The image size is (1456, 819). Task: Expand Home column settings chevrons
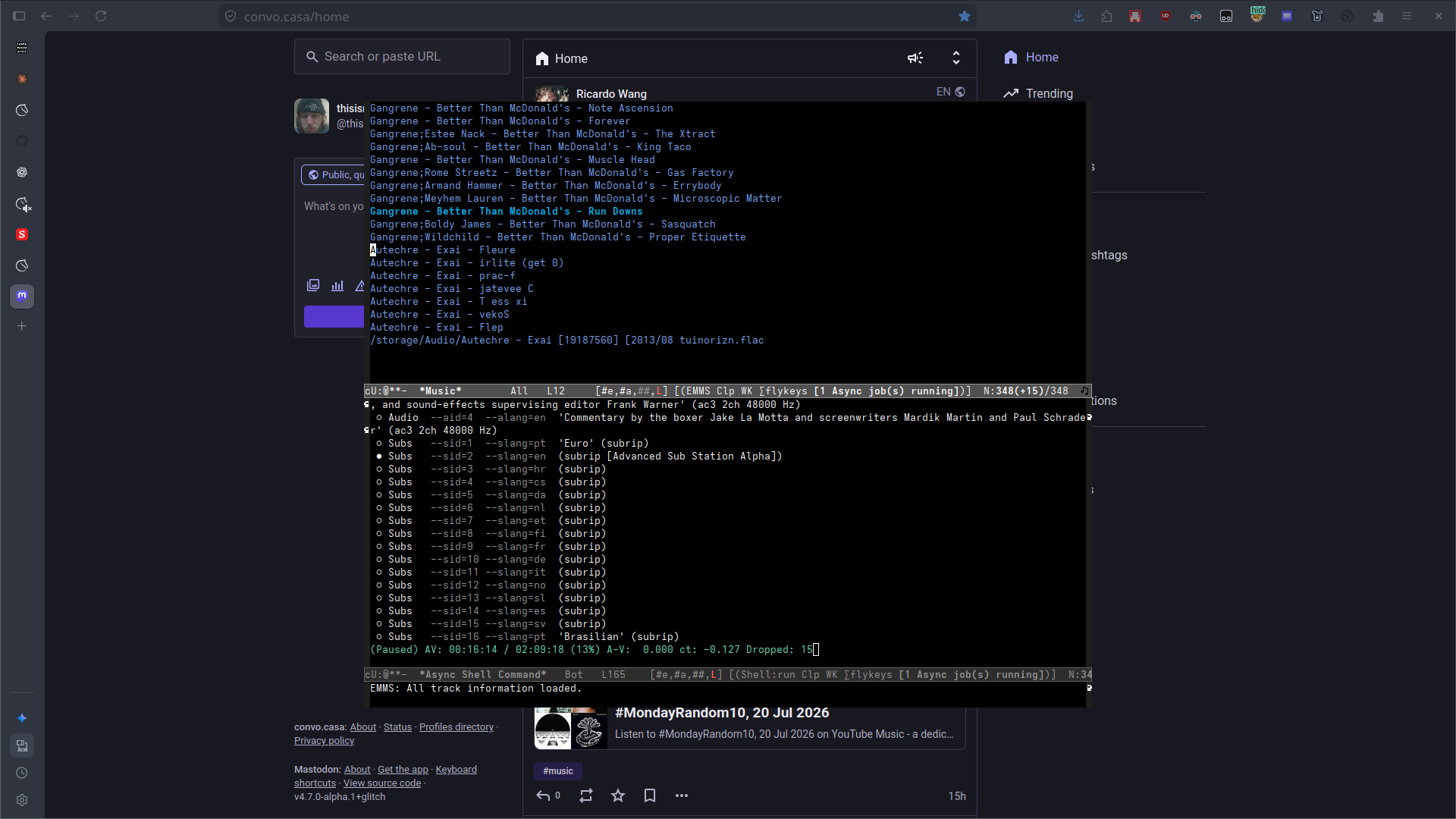[956, 58]
